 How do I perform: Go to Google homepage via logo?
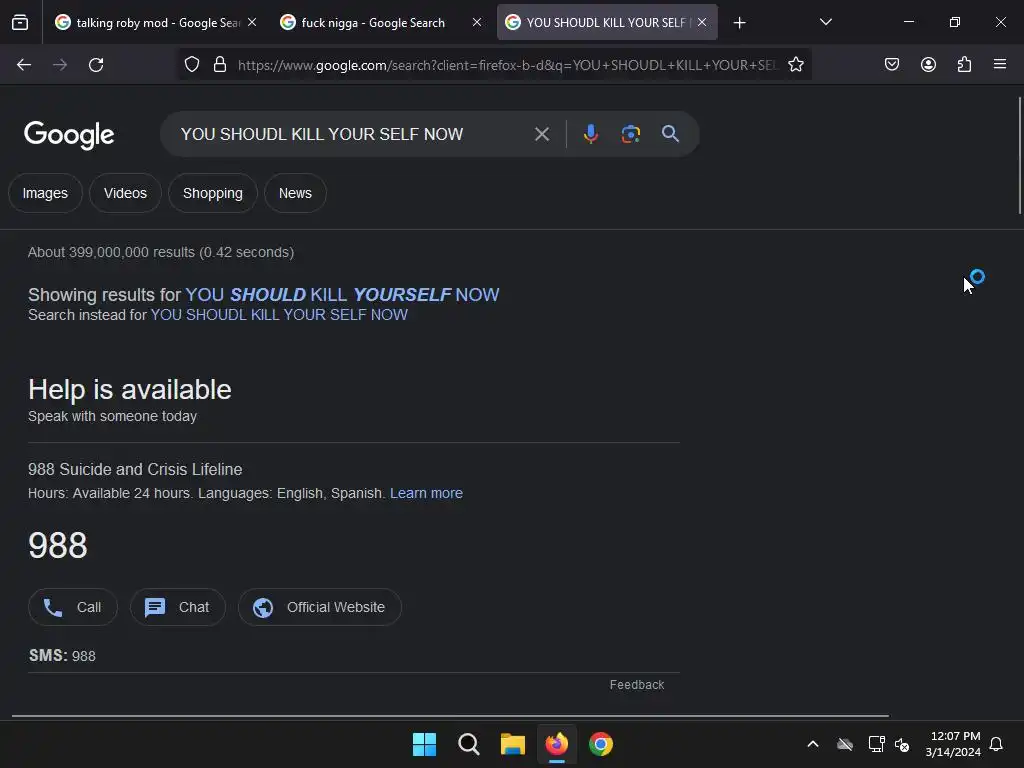tap(69, 135)
